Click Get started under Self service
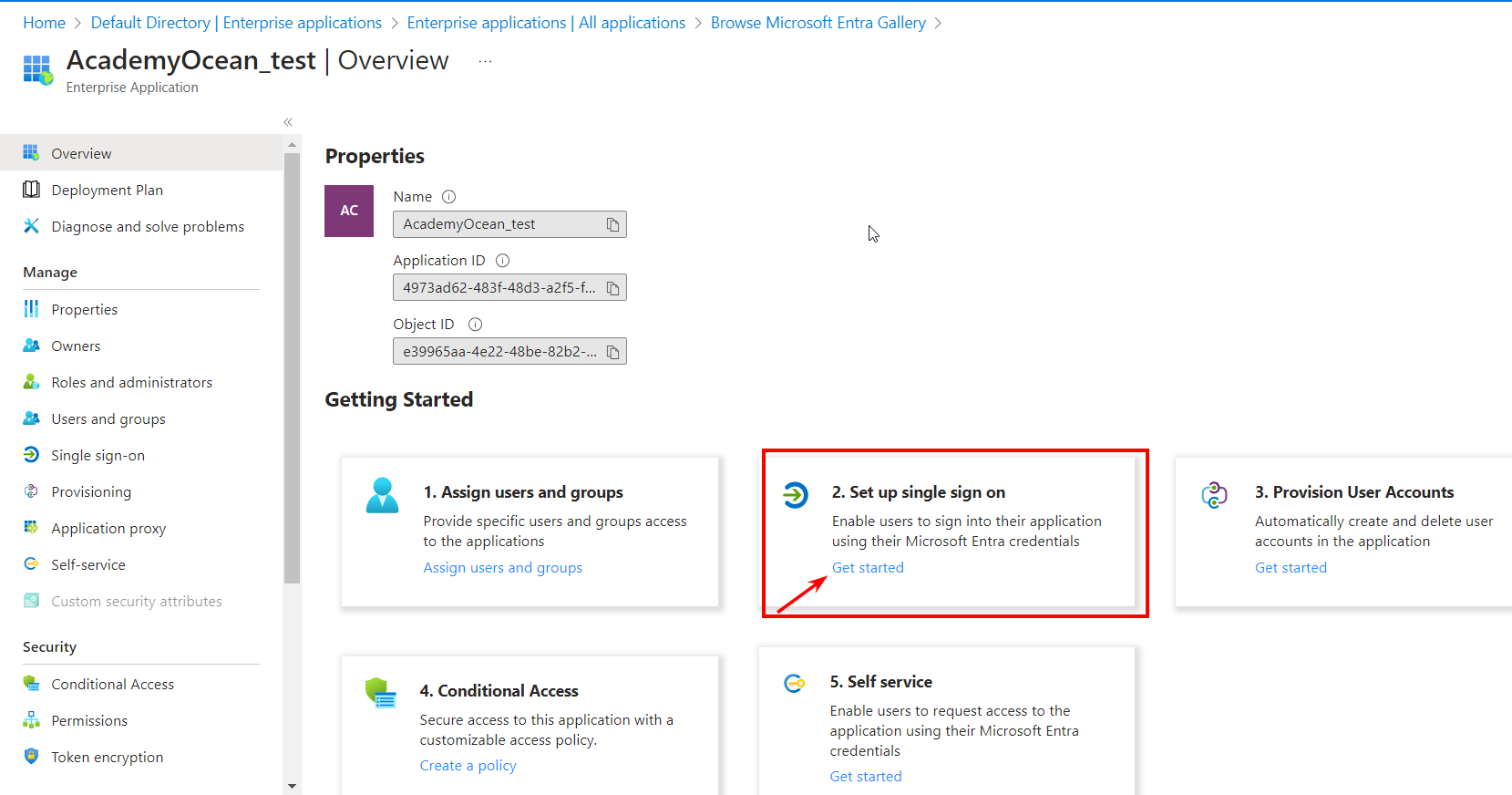 click(866, 776)
